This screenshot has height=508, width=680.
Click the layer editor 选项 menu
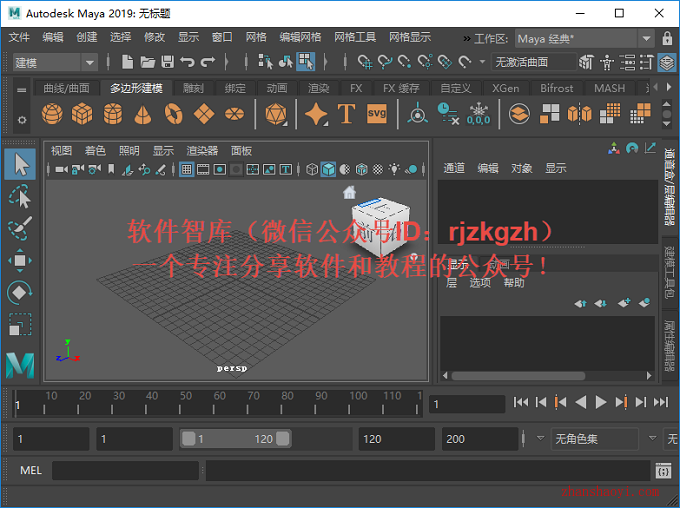point(480,283)
